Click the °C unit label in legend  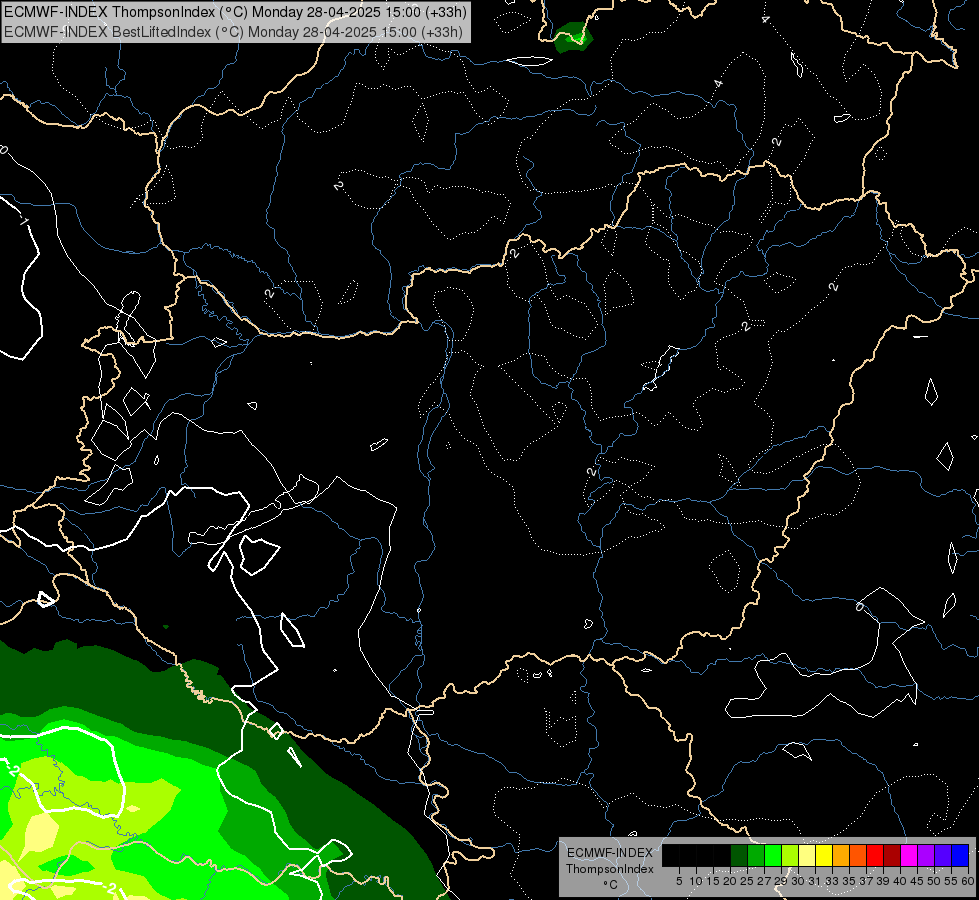[x=610, y=885]
